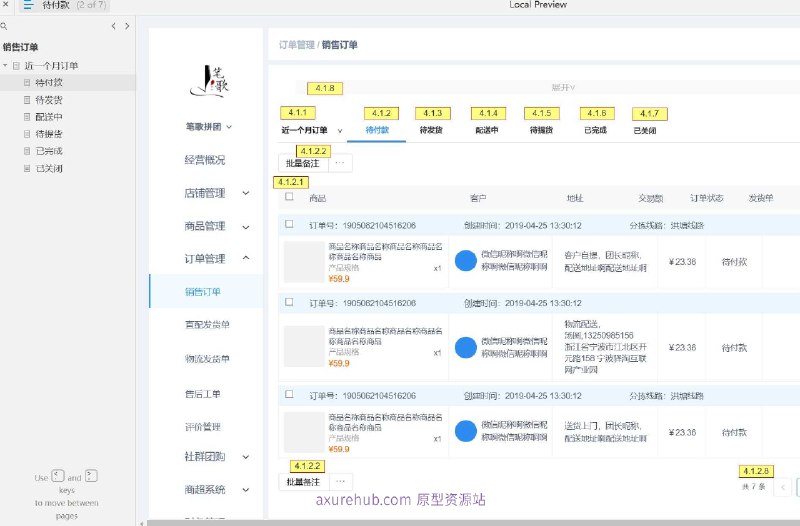Select 售后工单 in navigation
This screenshot has height=526, width=800.
203,394
